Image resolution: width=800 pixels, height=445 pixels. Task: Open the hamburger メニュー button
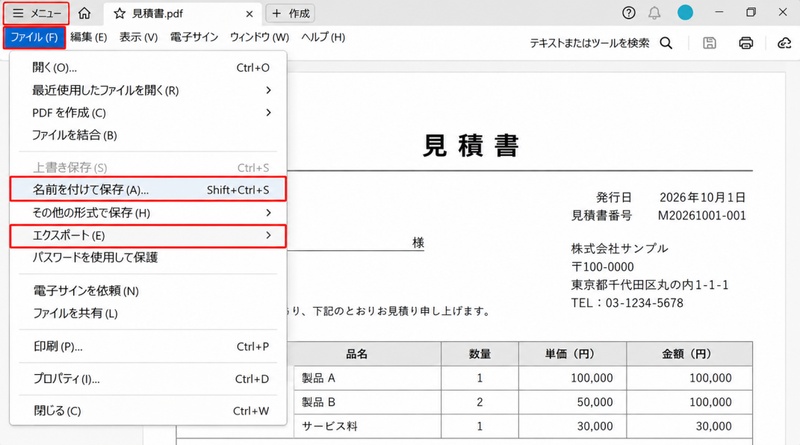pyautogui.click(x=36, y=13)
